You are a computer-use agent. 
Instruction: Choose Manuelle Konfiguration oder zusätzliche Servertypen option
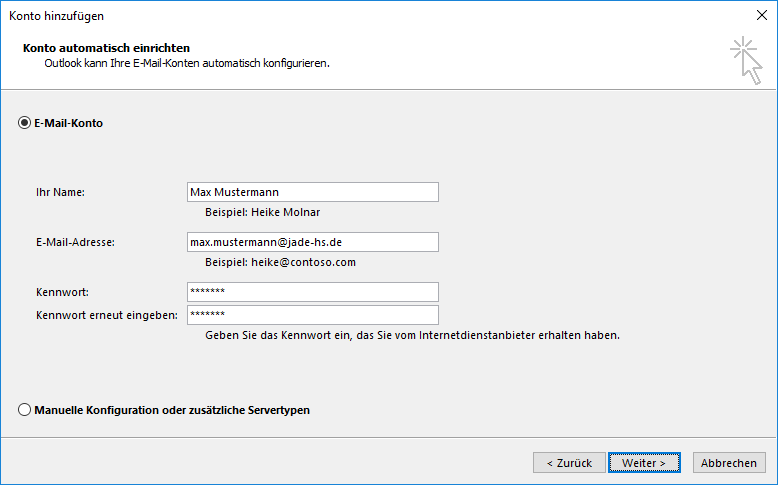(24, 410)
